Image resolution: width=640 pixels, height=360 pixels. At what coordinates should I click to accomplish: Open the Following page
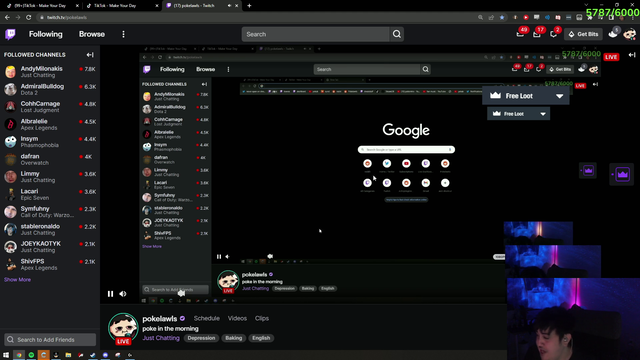[46, 34]
